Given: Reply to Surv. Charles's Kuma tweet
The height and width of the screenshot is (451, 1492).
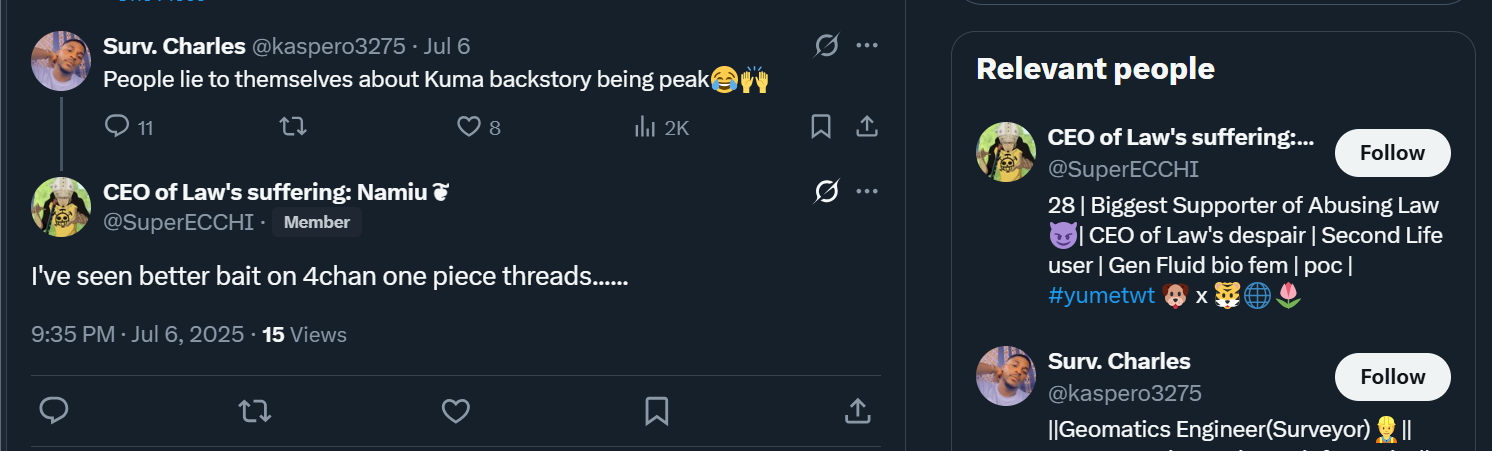Looking at the screenshot, I should coord(118,127).
